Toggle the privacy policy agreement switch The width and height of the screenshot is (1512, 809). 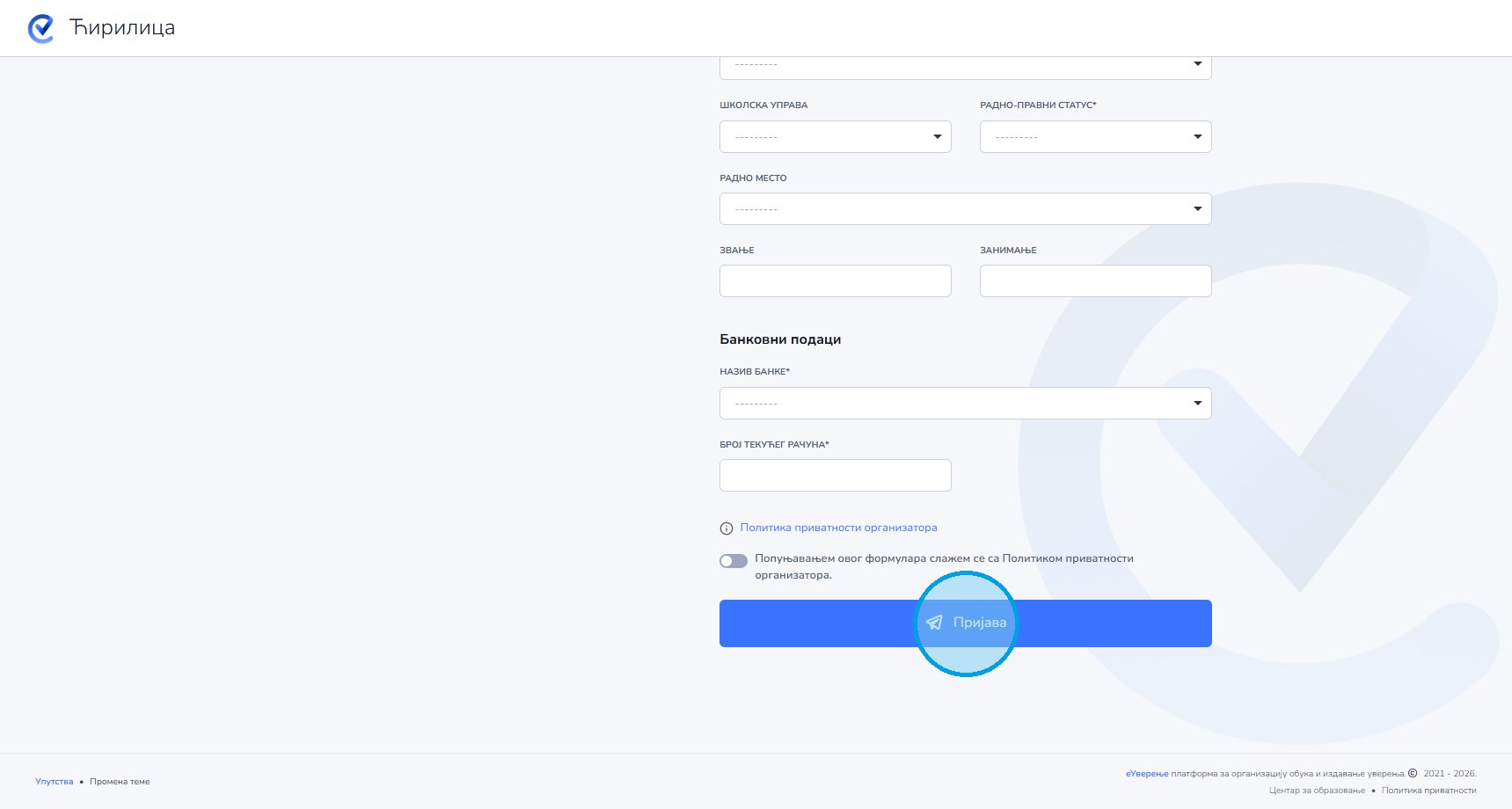pos(734,561)
